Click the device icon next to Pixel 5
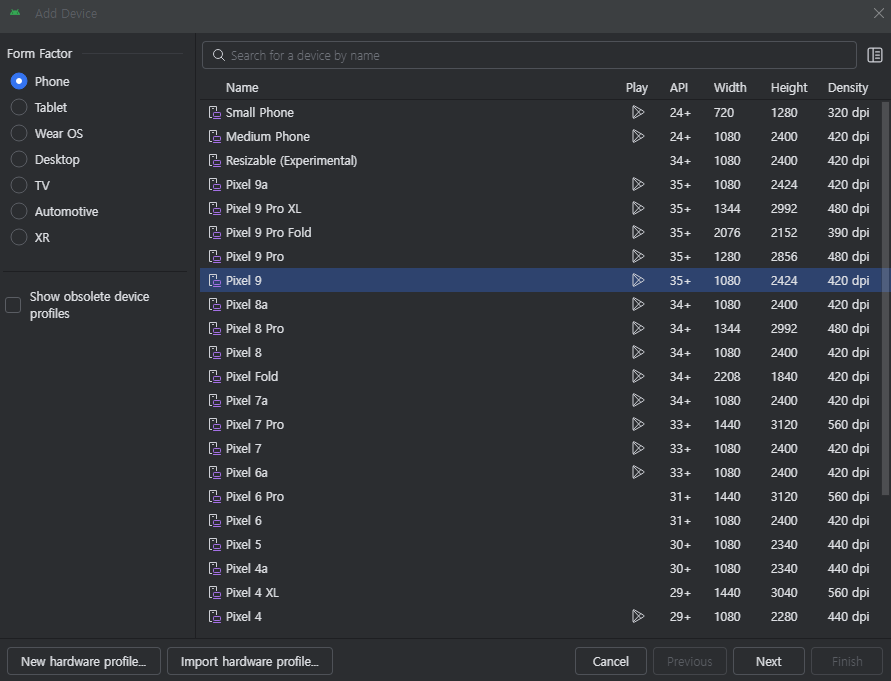The width and height of the screenshot is (891, 681). click(215, 545)
